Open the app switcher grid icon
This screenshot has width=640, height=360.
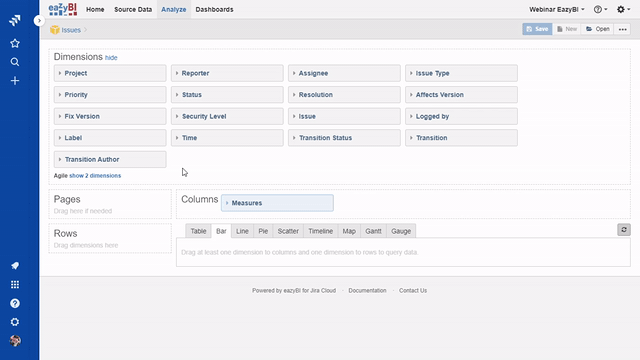[15, 284]
